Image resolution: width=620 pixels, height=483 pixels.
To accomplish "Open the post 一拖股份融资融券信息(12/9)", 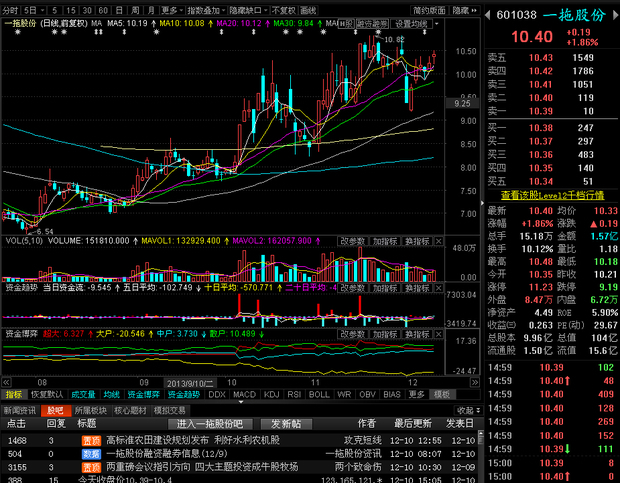I will coord(166,454).
